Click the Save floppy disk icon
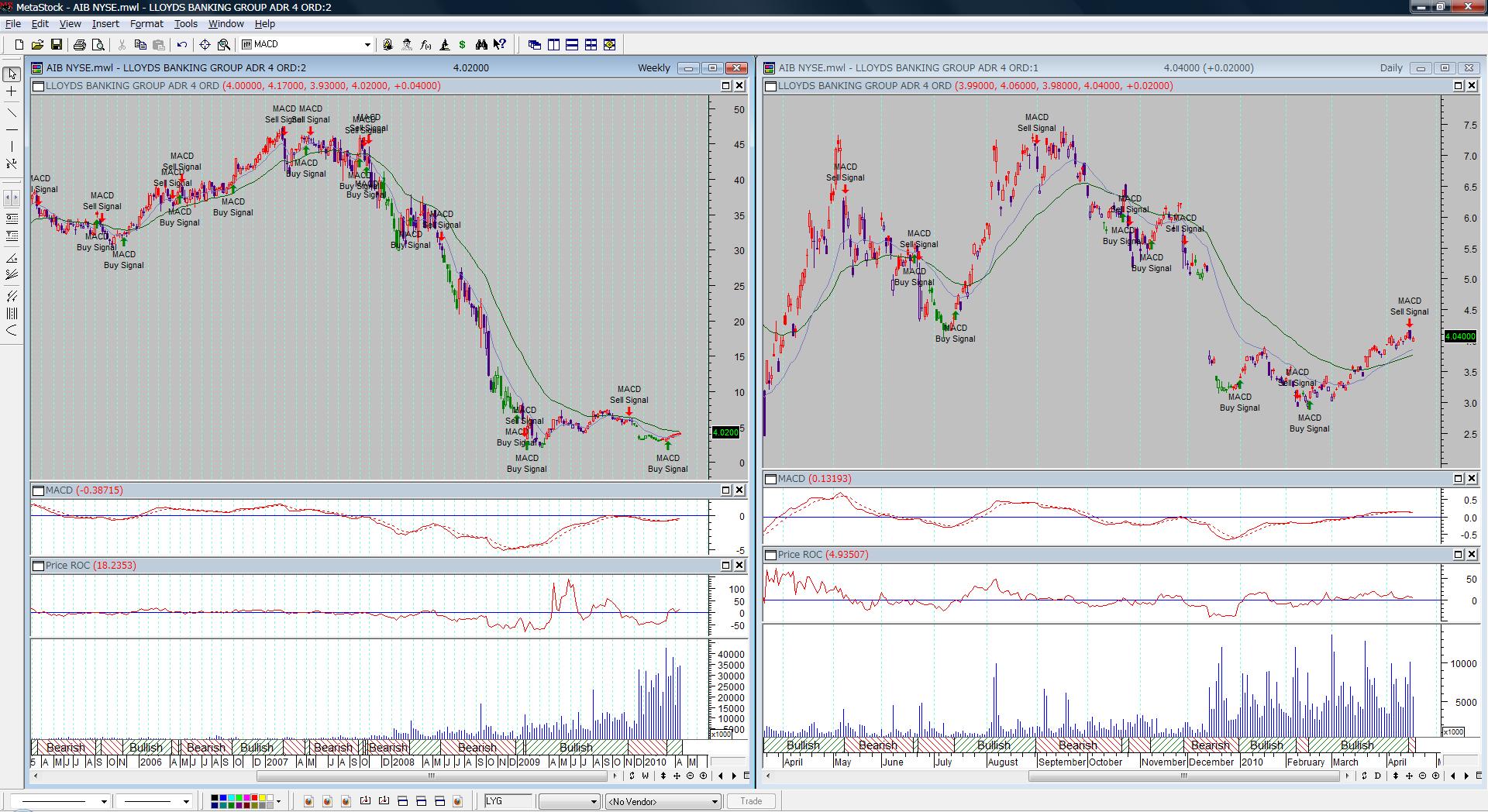The width and height of the screenshot is (1488, 812). point(57,45)
